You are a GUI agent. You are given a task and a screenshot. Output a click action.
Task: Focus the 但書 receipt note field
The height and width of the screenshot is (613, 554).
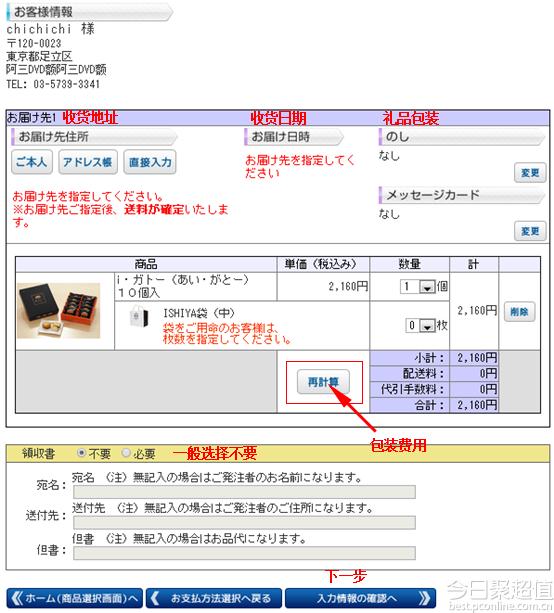[x=244, y=553]
